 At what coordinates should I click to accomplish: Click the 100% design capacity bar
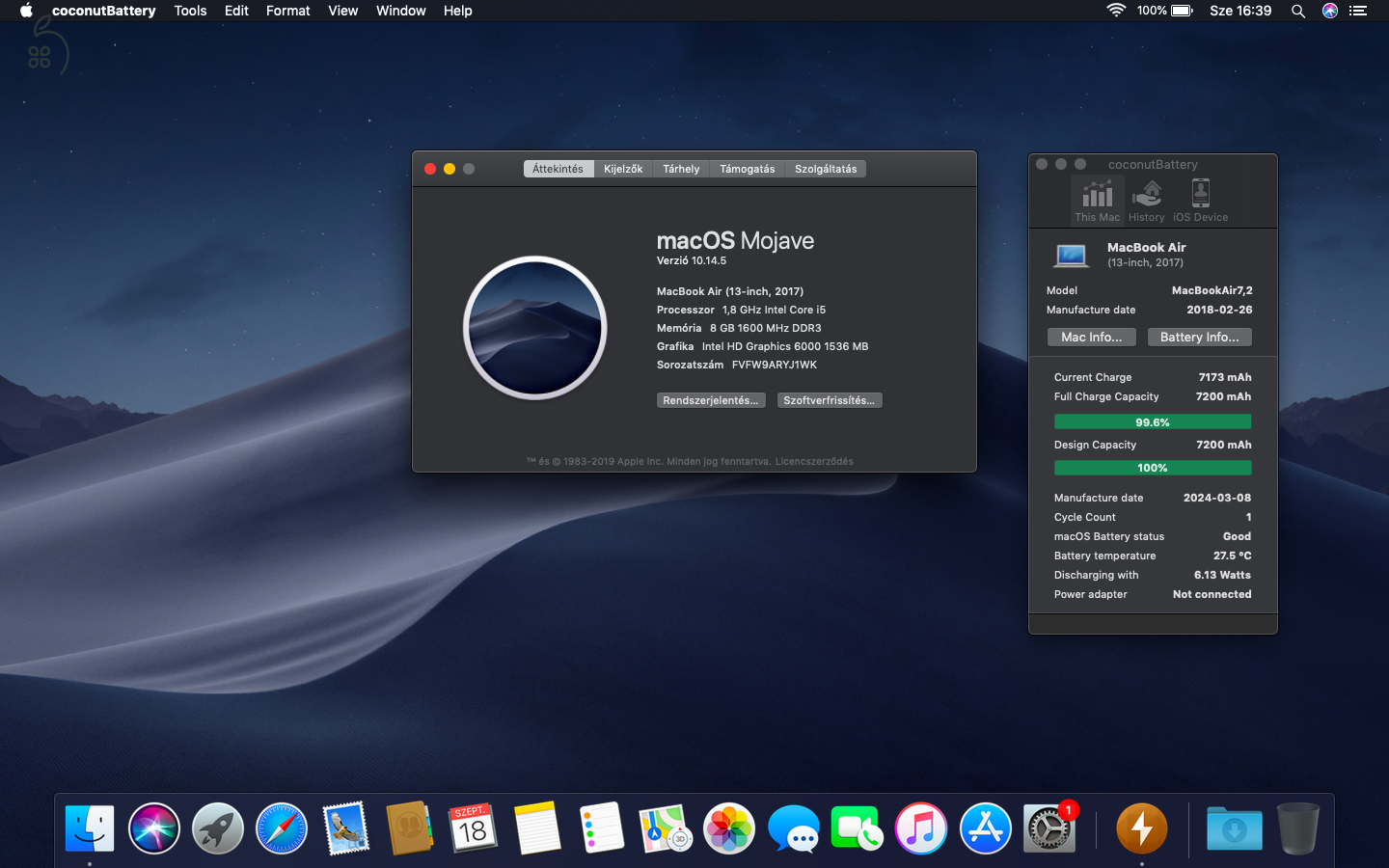[x=1153, y=468]
